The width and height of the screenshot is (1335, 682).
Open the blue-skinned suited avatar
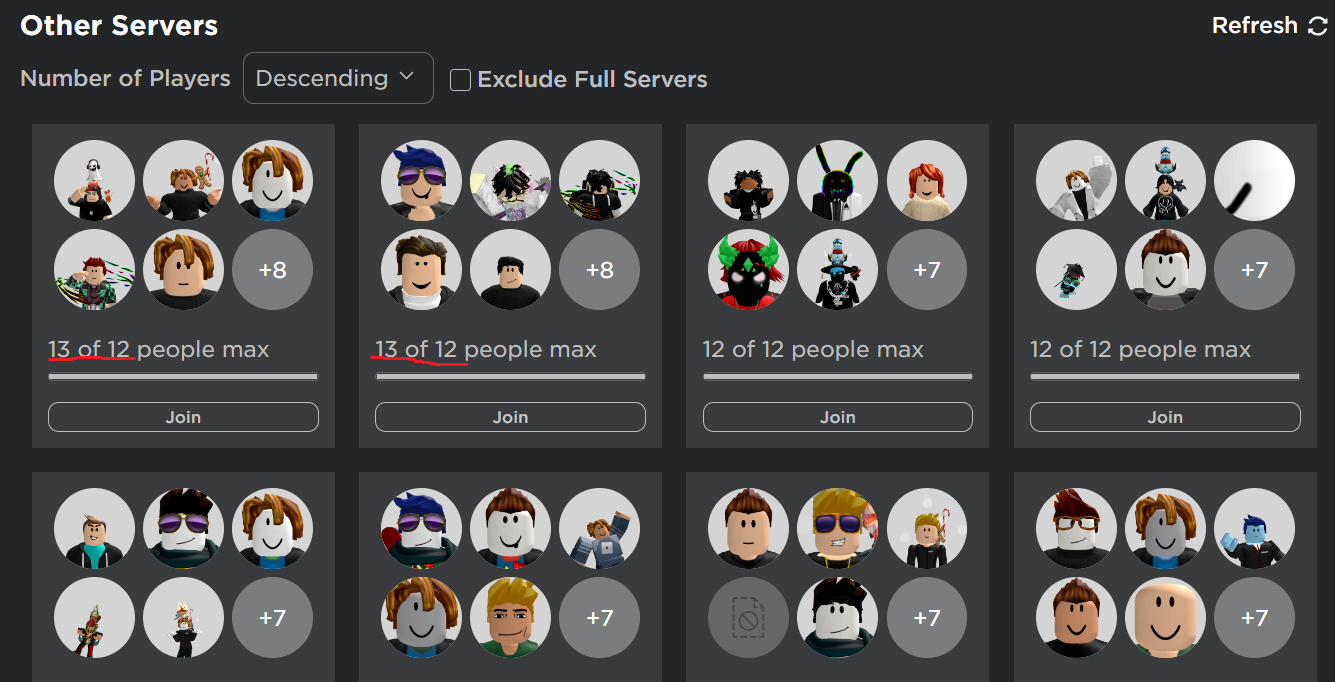[1254, 528]
